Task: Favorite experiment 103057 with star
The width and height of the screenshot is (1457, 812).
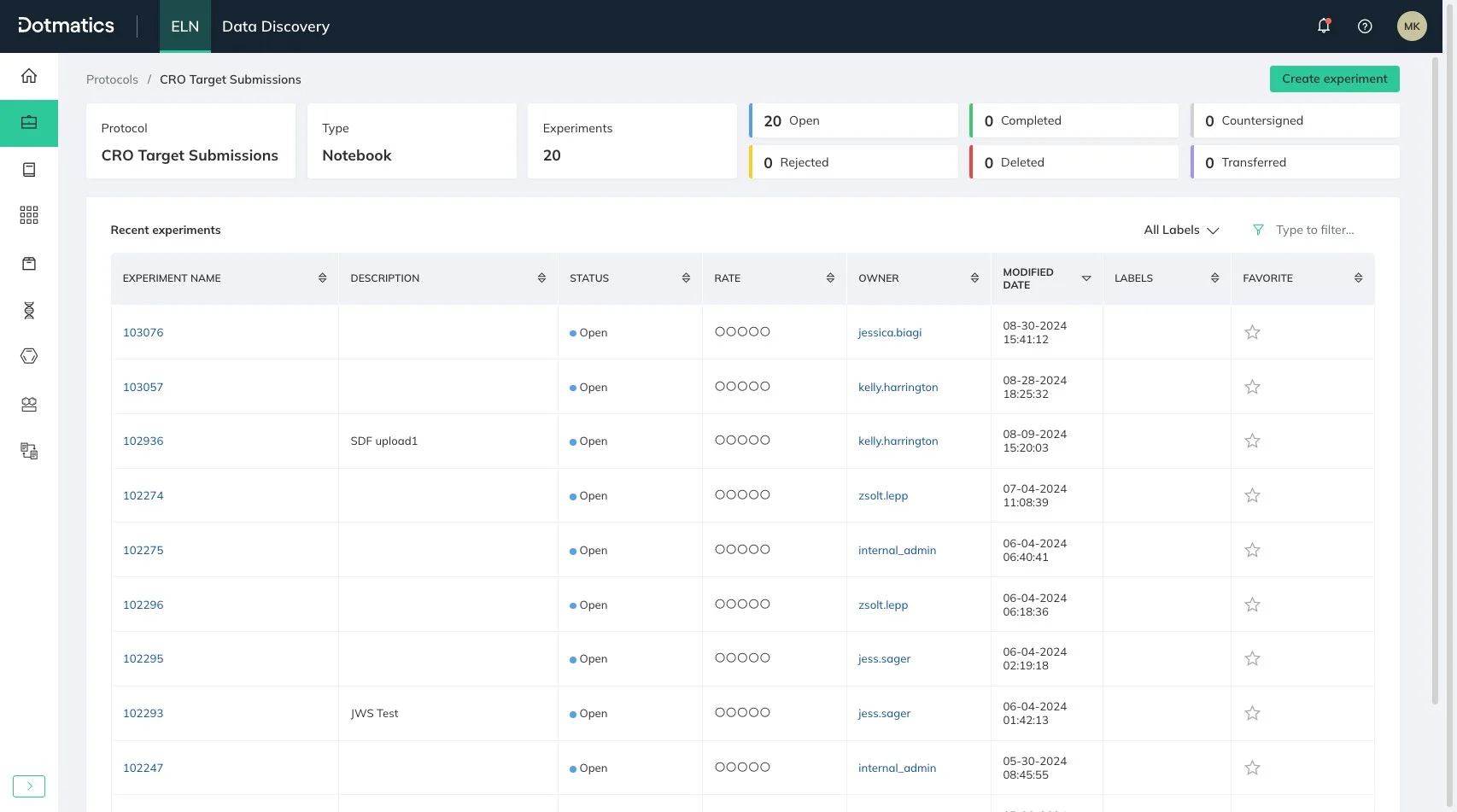Action: [1252, 387]
